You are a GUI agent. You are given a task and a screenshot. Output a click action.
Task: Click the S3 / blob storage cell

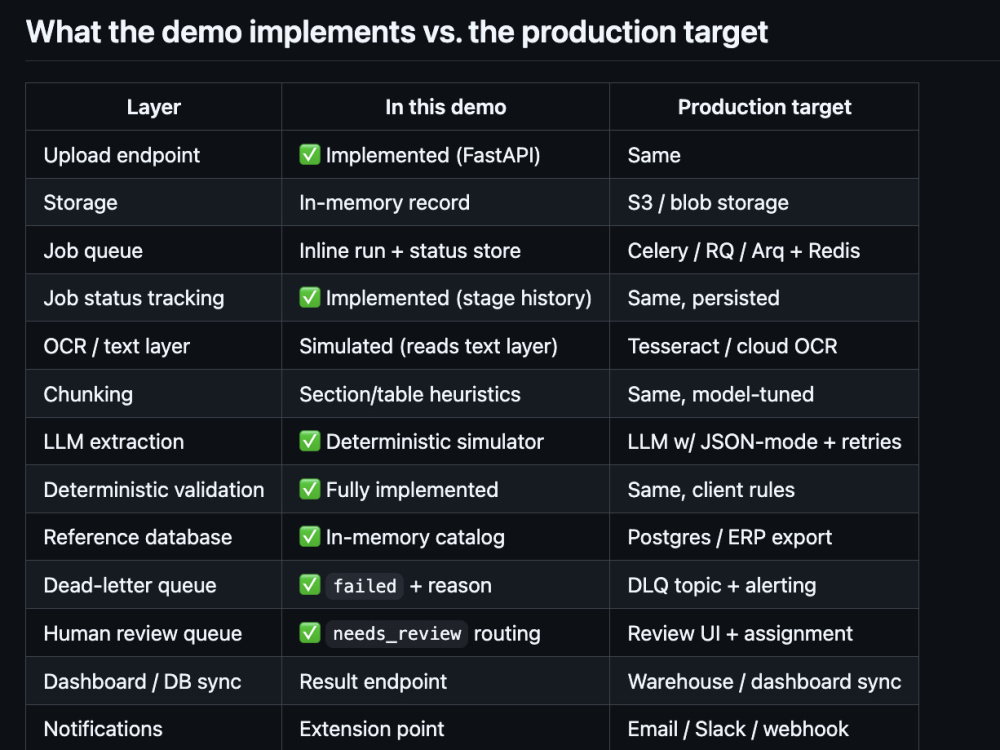764,203
